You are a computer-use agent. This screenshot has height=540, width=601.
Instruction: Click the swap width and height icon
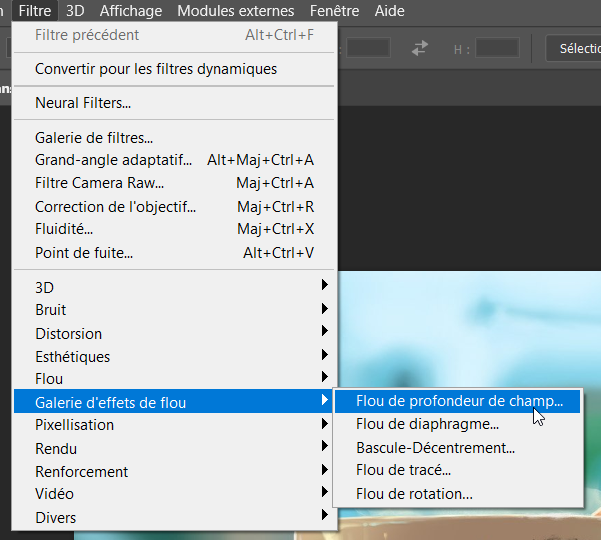click(421, 47)
